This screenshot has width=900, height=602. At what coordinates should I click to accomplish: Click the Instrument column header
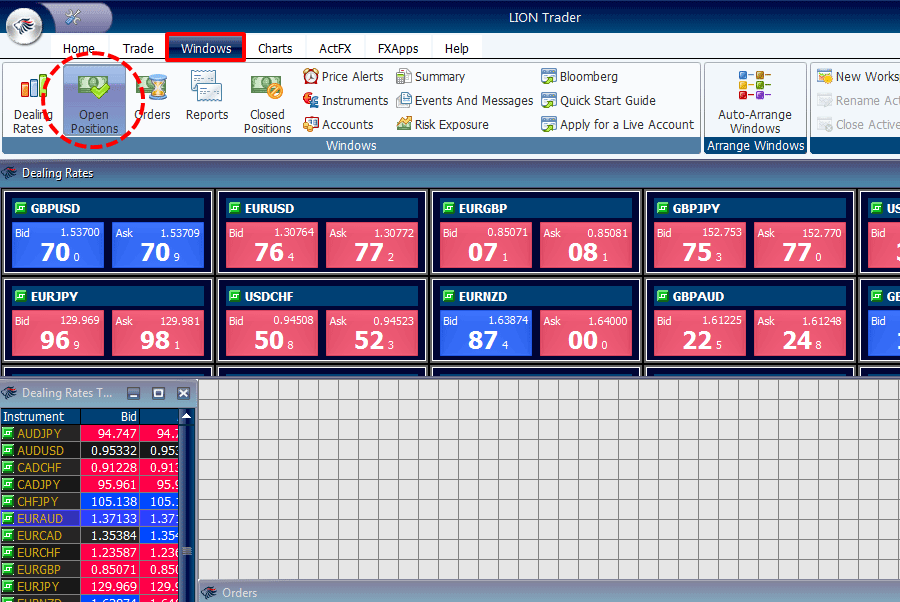[41, 416]
